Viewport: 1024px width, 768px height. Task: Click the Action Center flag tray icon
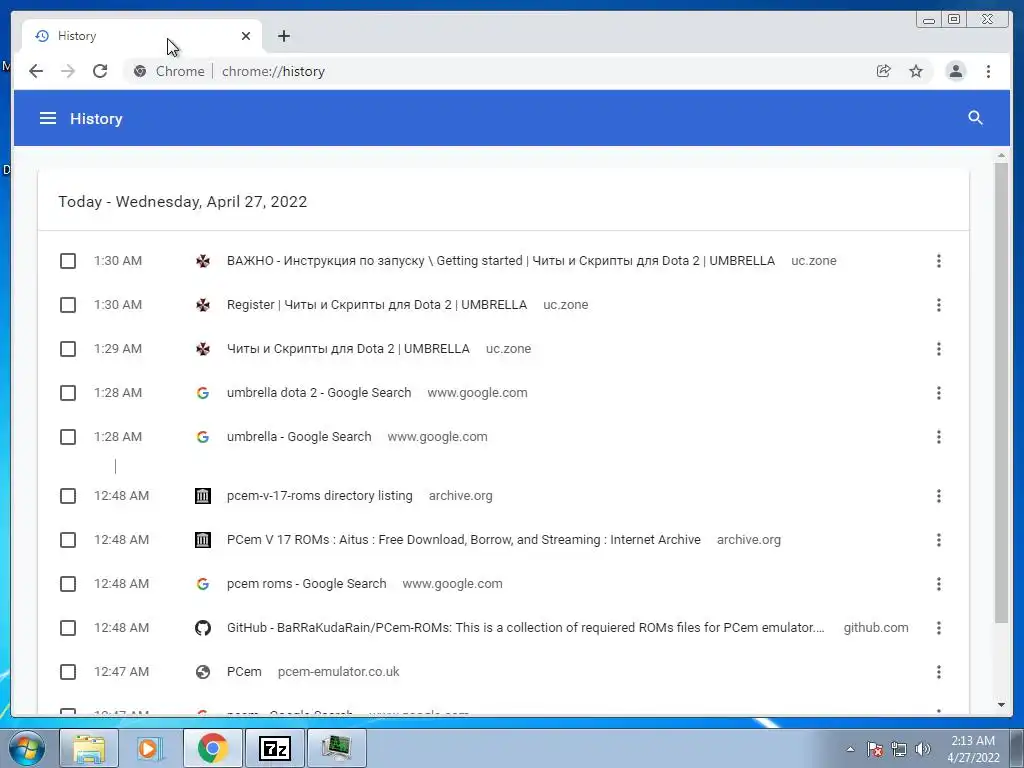click(x=875, y=749)
